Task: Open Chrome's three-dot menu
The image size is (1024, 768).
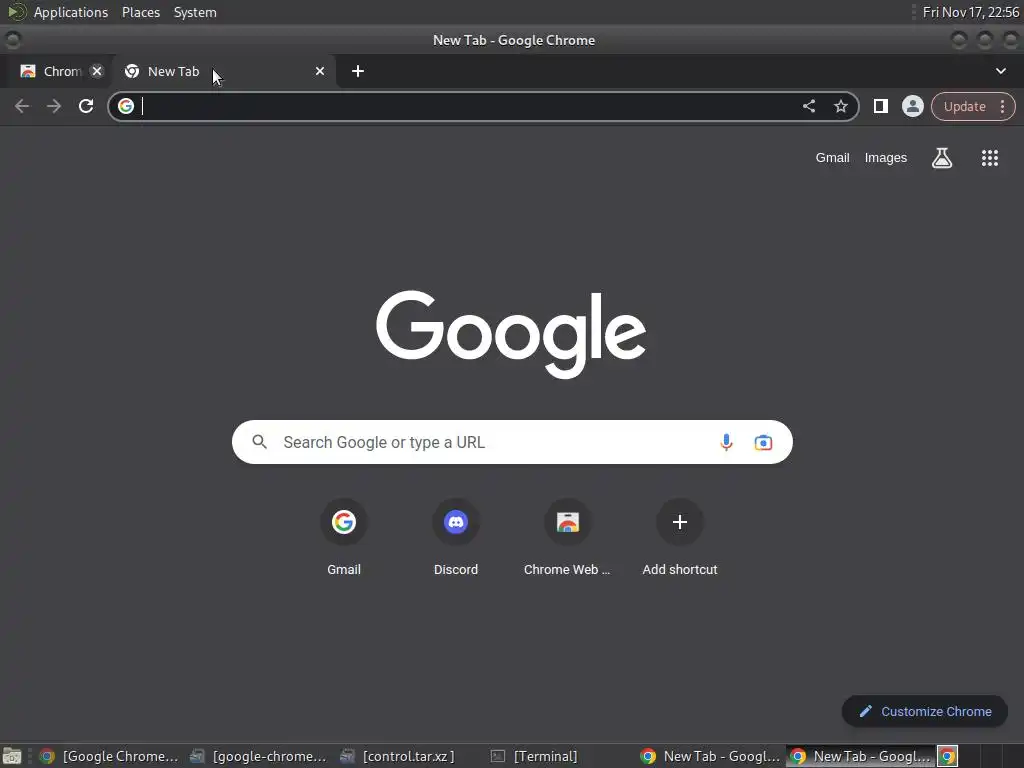Action: click(1002, 106)
